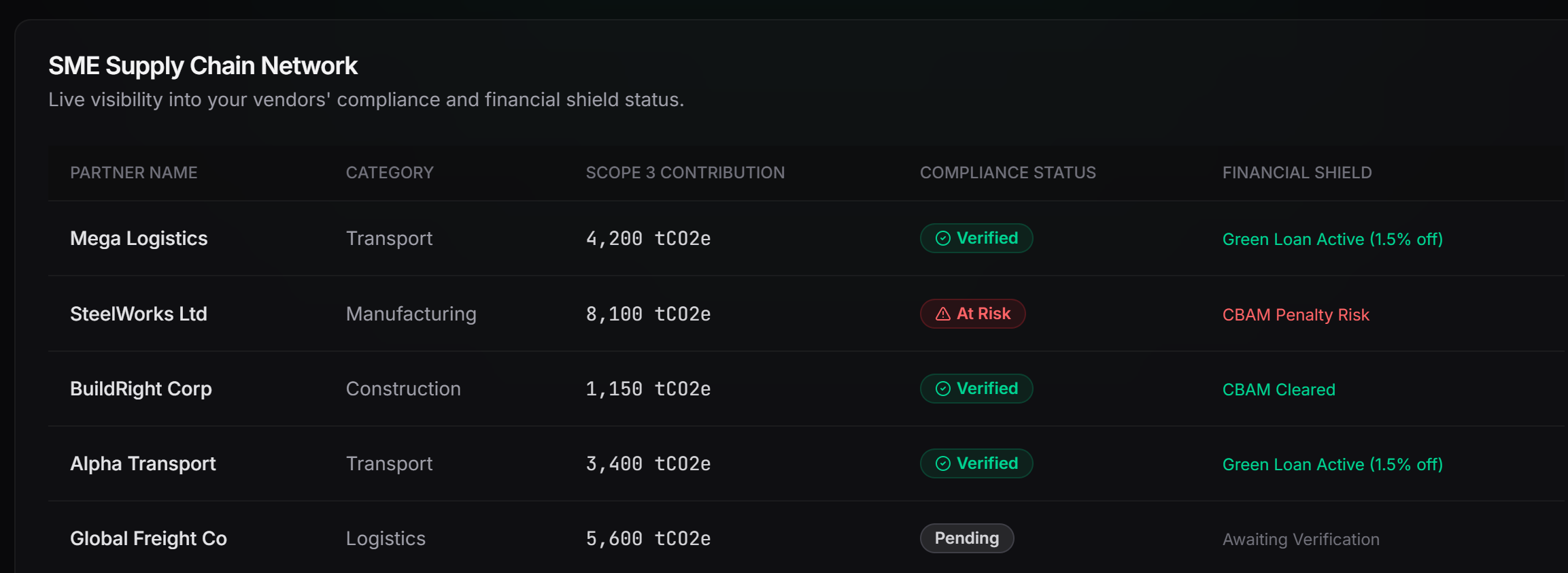Click the Pending badge for Global Freight Co
Image resolution: width=1568 pixels, height=573 pixels.
coord(966,538)
